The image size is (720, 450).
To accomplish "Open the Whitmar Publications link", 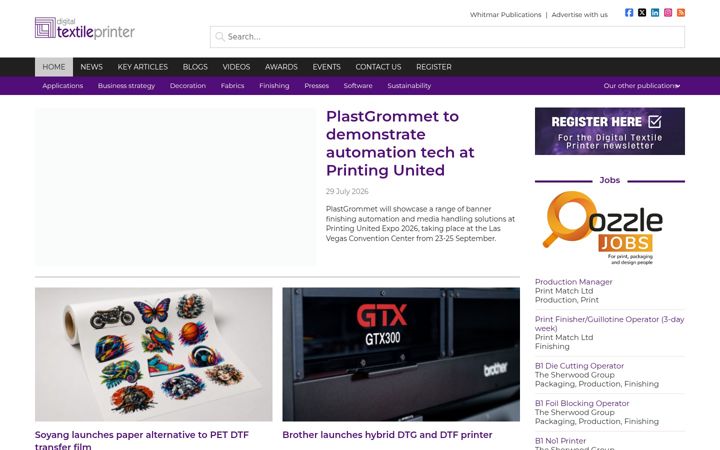I will (506, 15).
